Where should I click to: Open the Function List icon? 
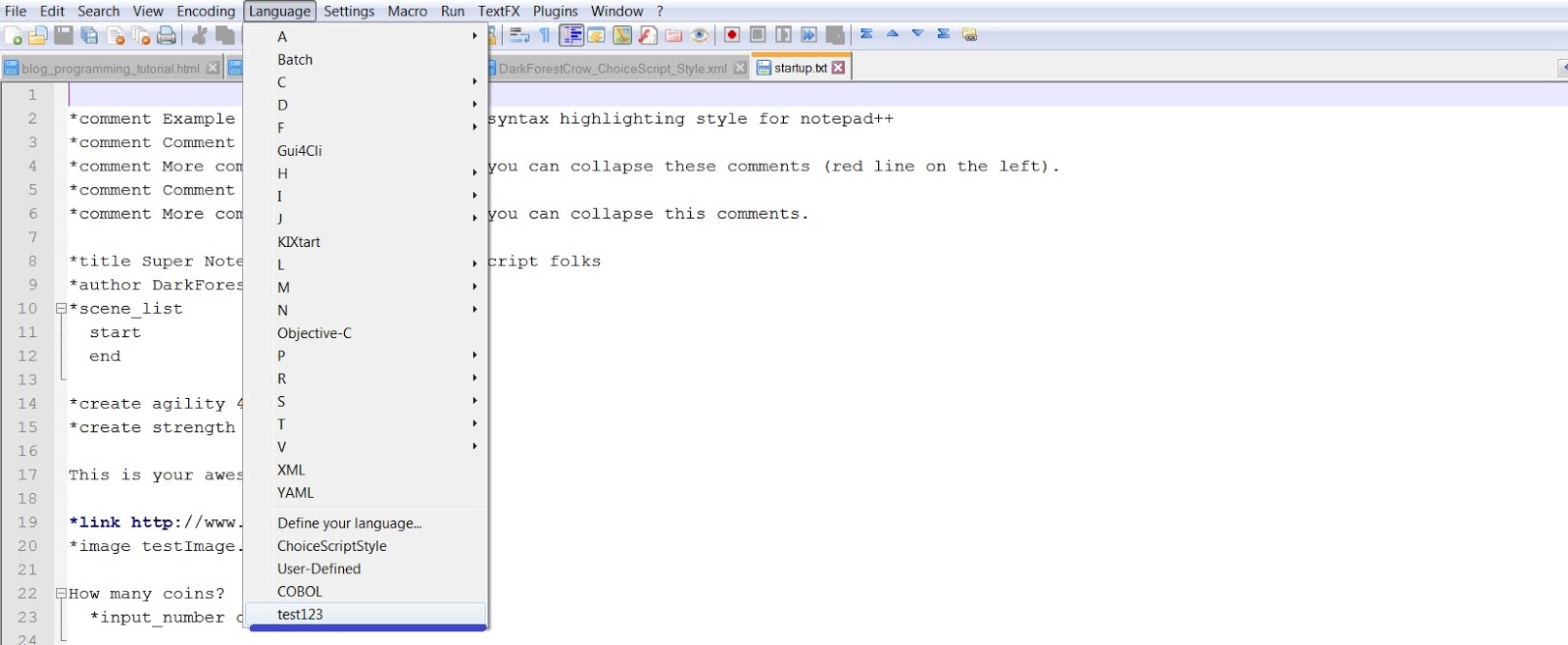coord(648,35)
